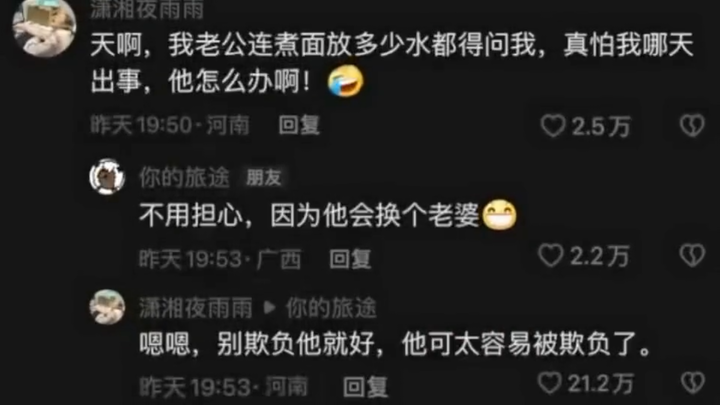Screen dimensions: 720x405
Task: Tap comment text 嗯嗯，别欺负他就好
Action: 257,343
